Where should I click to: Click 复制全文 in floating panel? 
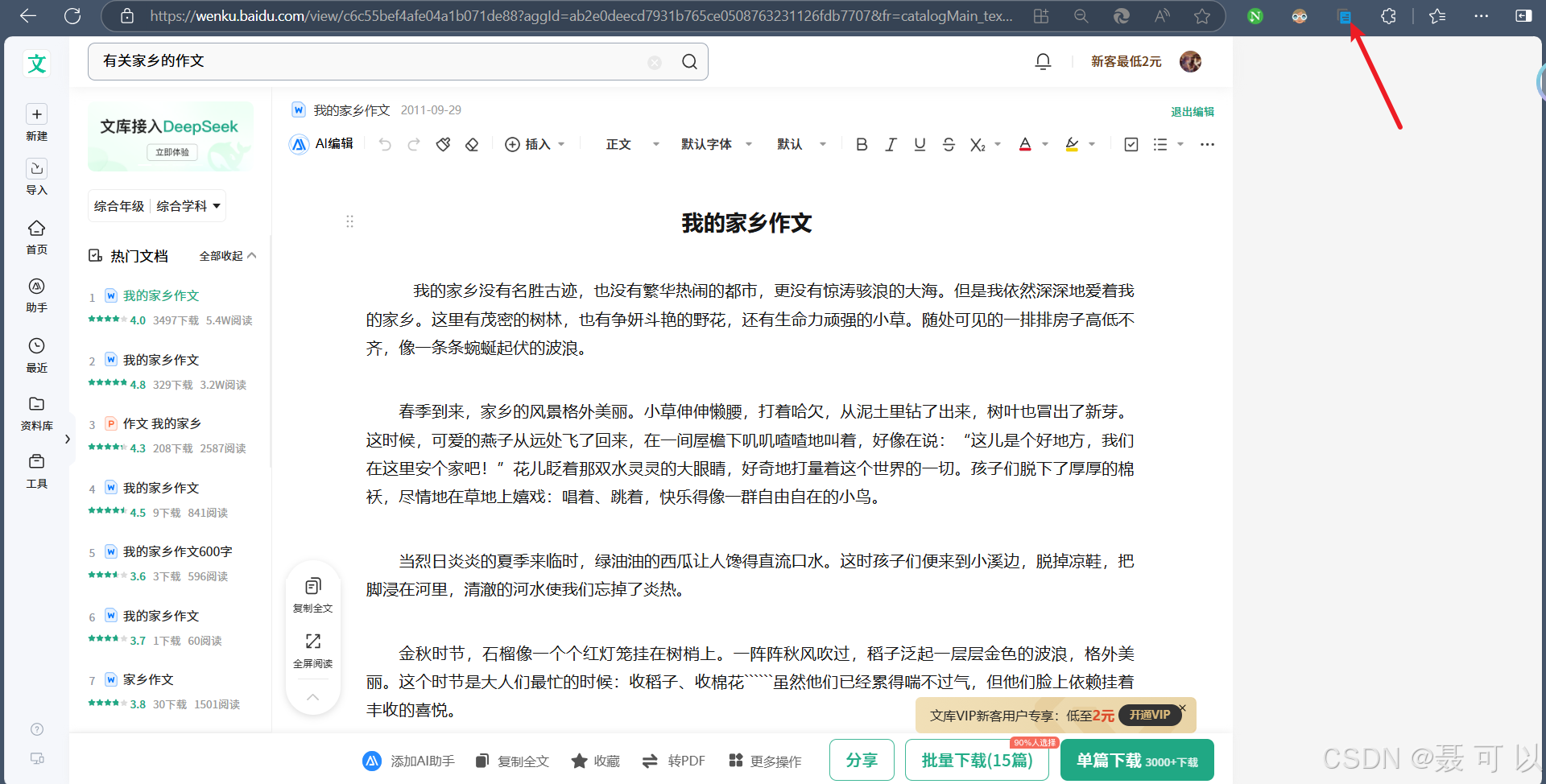pos(313,595)
